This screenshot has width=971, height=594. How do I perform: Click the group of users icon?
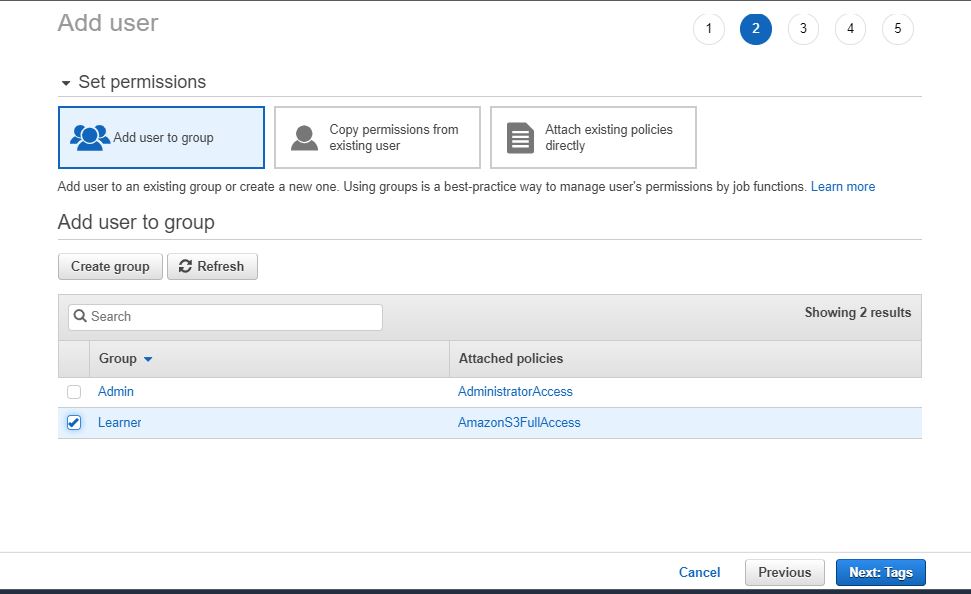[x=90, y=137]
